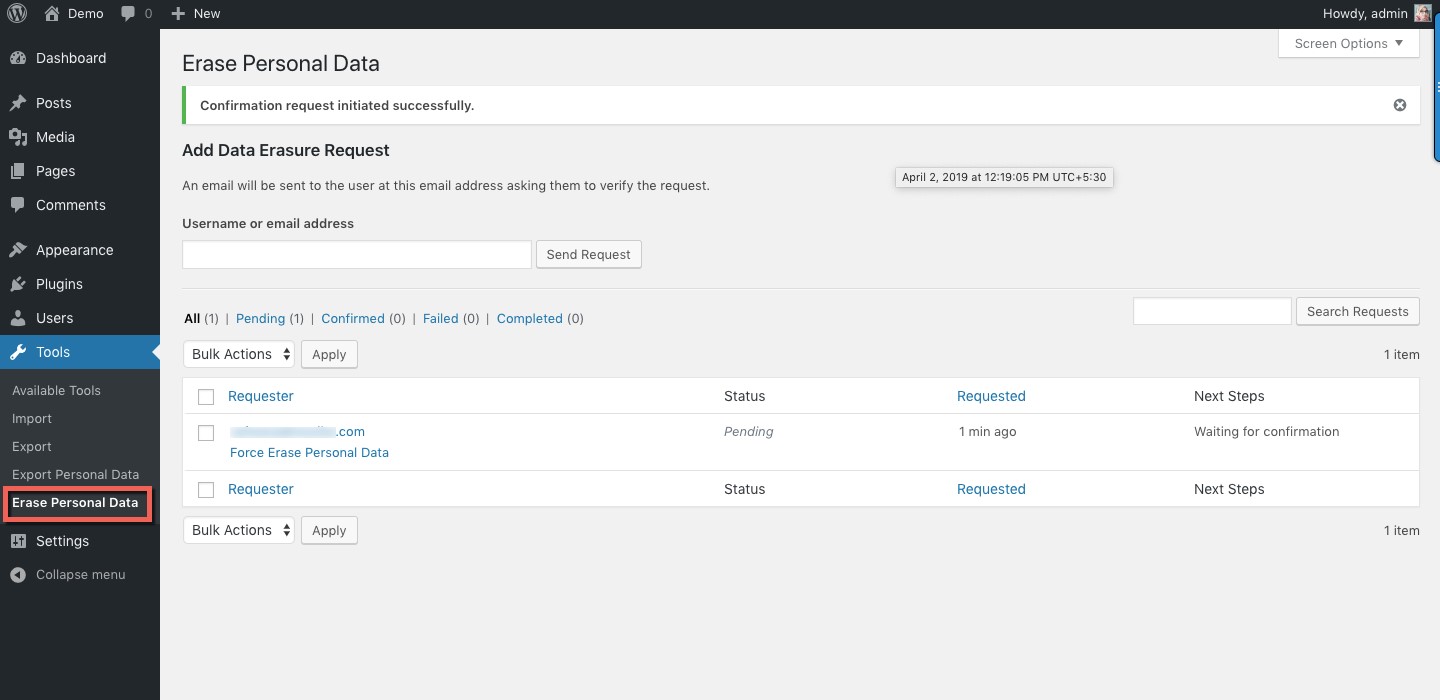This screenshot has height=700, width=1440.
Task: Click the Send Request button
Action: click(x=588, y=255)
